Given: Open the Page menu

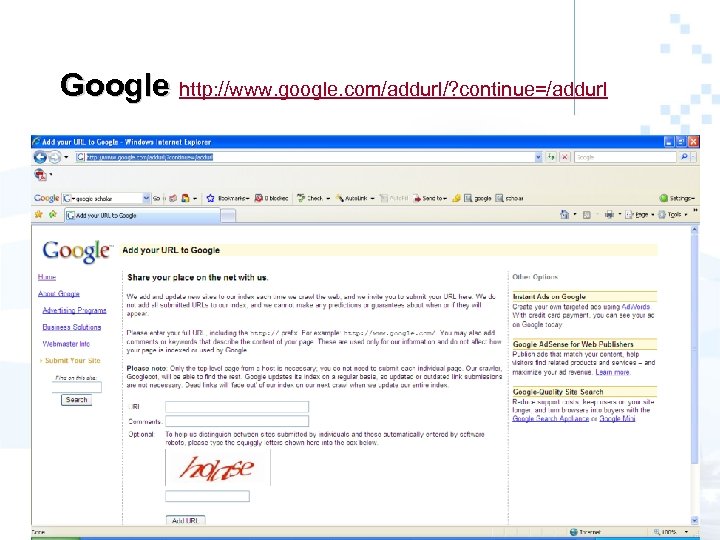Looking at the screenshot, I should click(x=638, y=214).
